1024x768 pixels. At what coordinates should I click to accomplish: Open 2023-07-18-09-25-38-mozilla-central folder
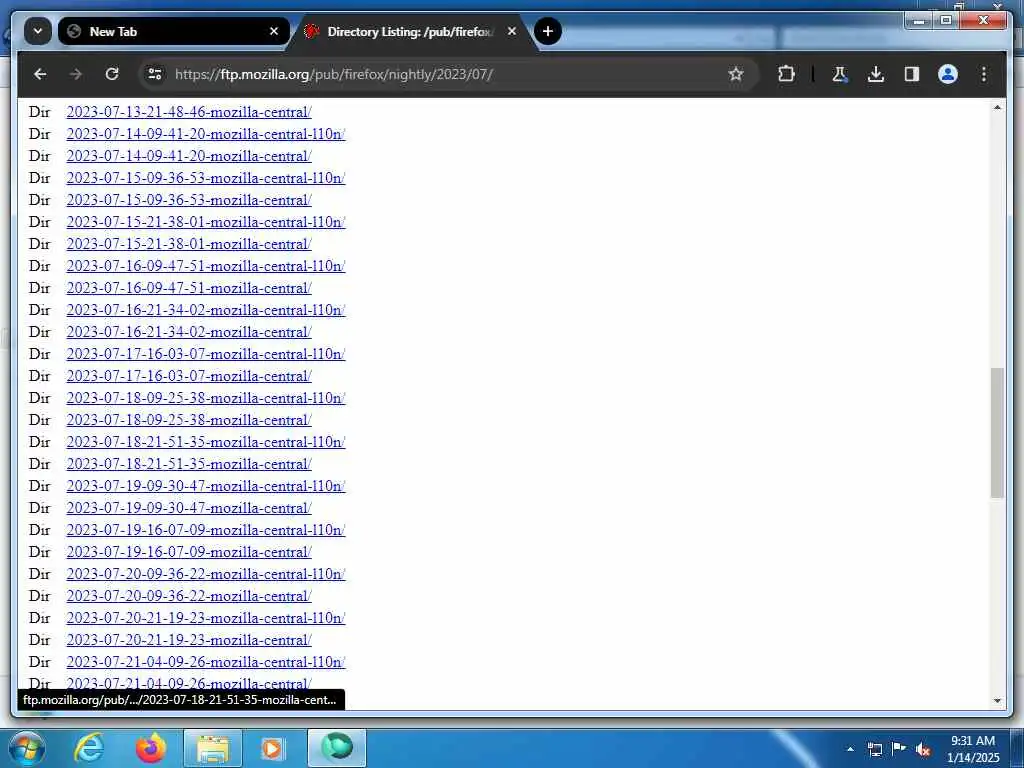click(189, 420)
